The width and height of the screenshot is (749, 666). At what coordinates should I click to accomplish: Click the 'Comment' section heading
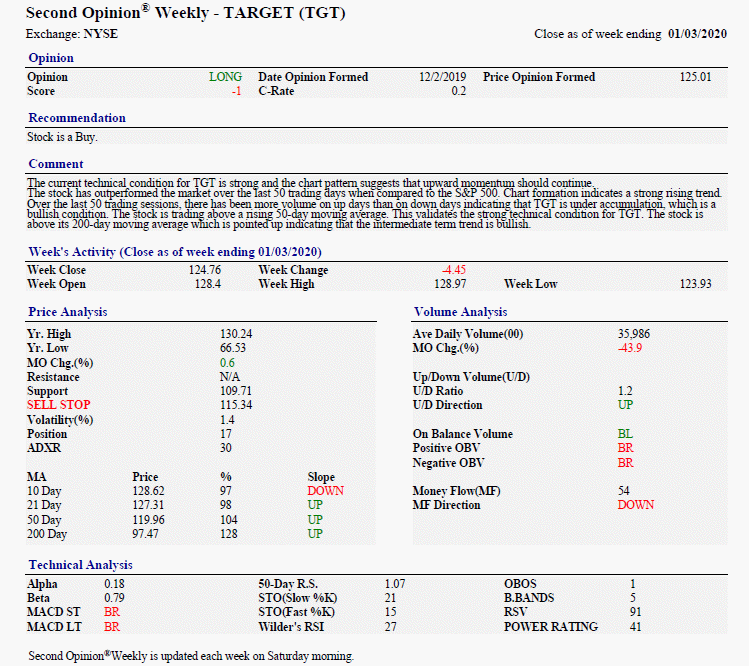(x=56, y=164)
